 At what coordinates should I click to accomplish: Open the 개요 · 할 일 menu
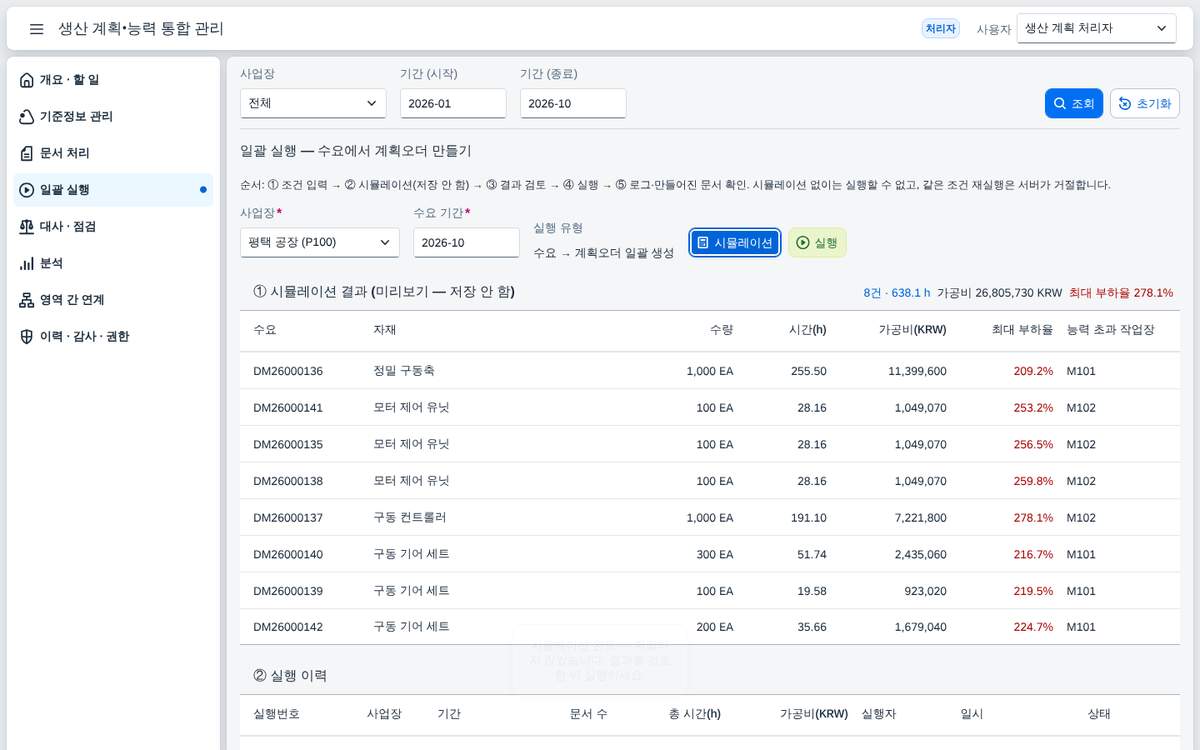point(113,80)
